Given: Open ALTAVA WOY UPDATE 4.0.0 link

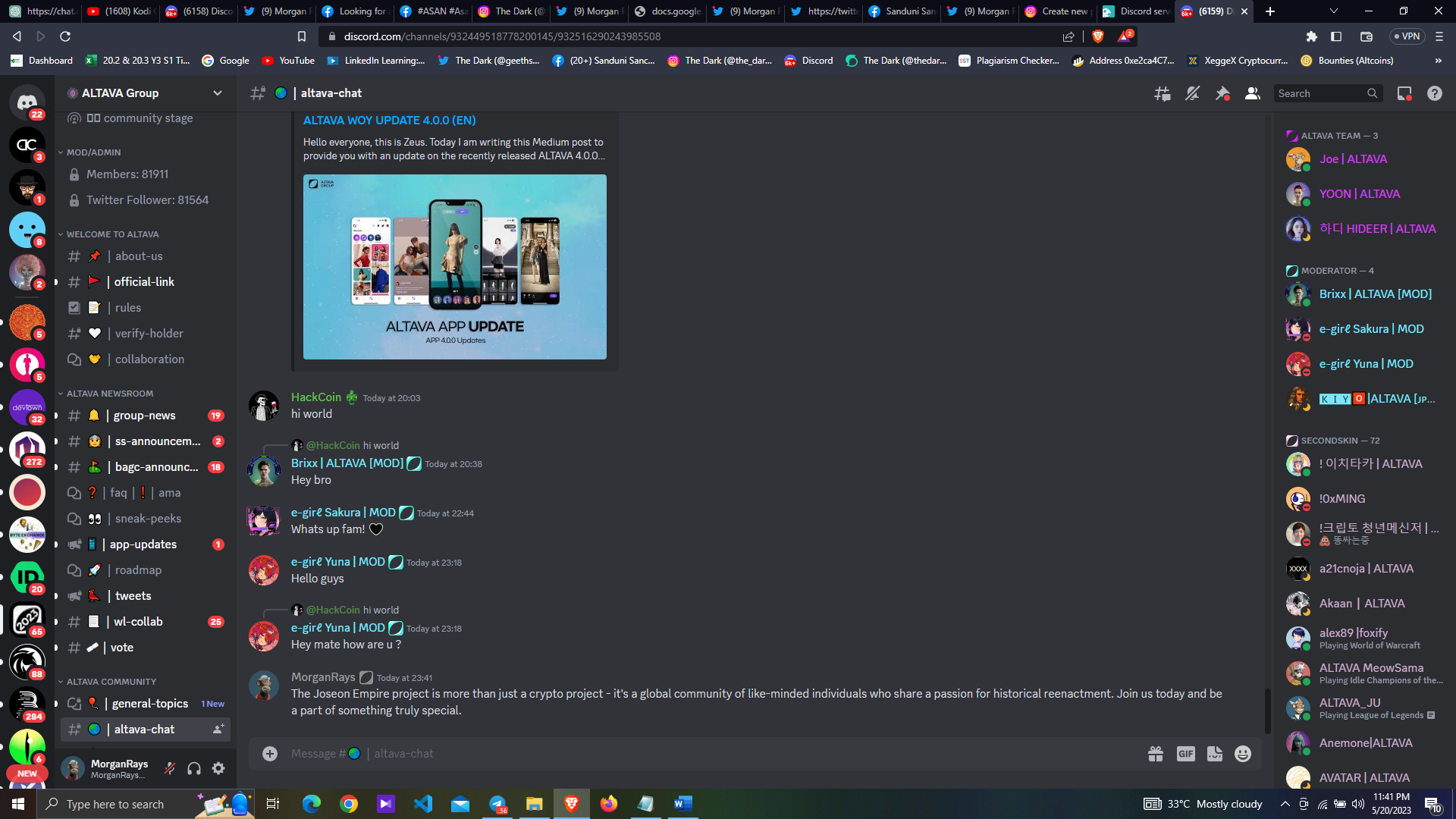Looking at the screenshot, I should point(390,121).
